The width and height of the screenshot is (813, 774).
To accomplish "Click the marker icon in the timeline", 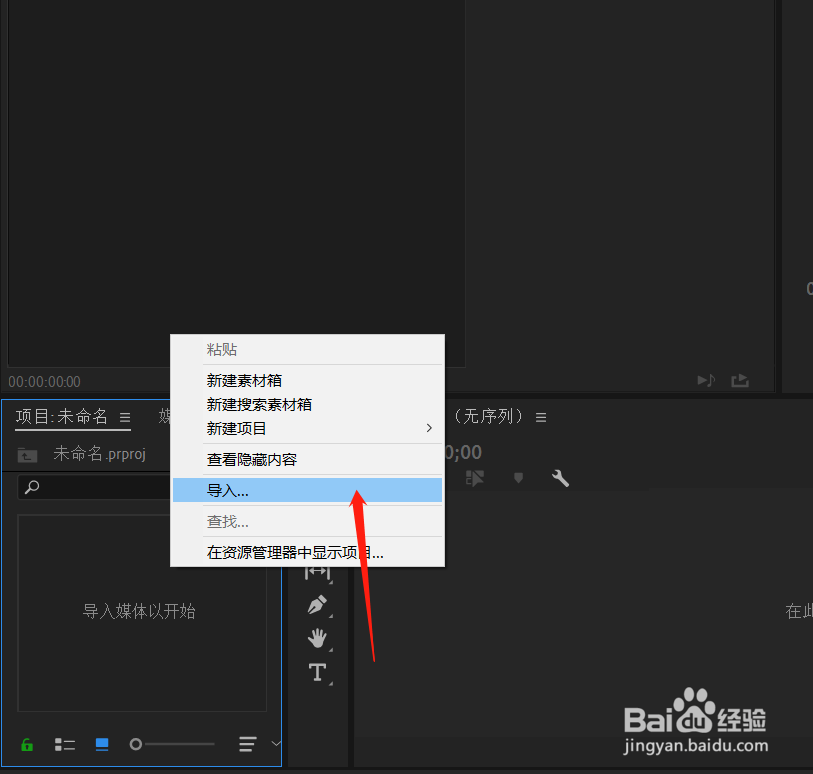I will click(x=519, y=479).
